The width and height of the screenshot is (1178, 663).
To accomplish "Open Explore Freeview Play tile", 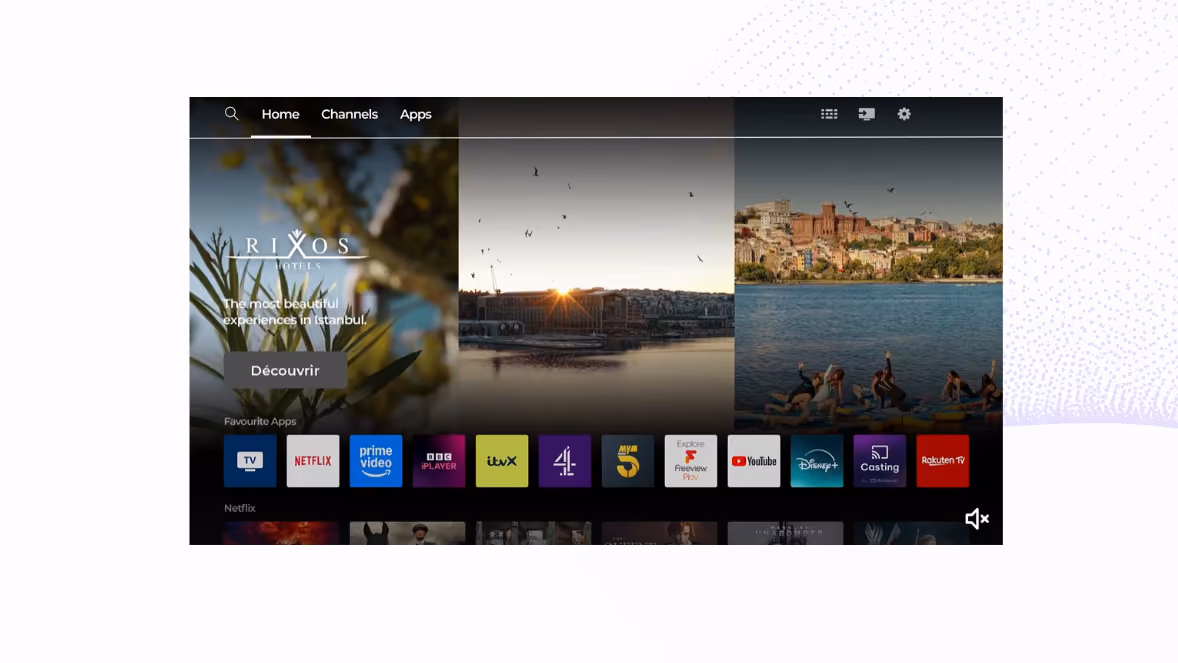I will 690,461.
